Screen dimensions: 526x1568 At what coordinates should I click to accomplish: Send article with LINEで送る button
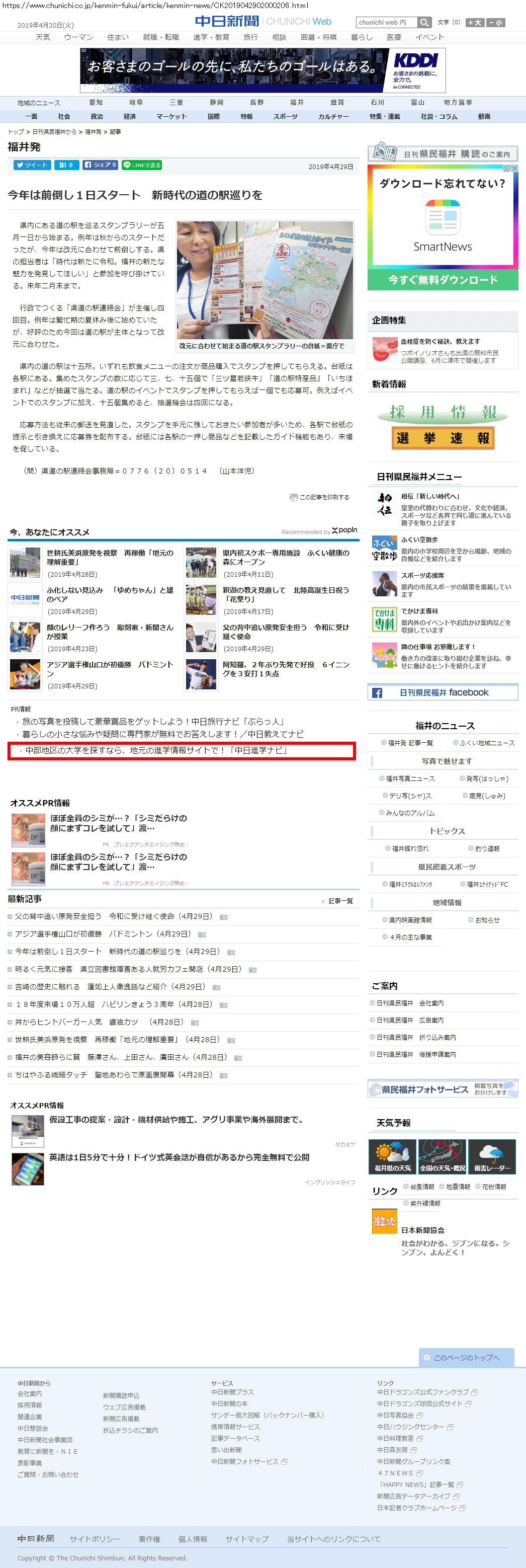tap(141, 165)
